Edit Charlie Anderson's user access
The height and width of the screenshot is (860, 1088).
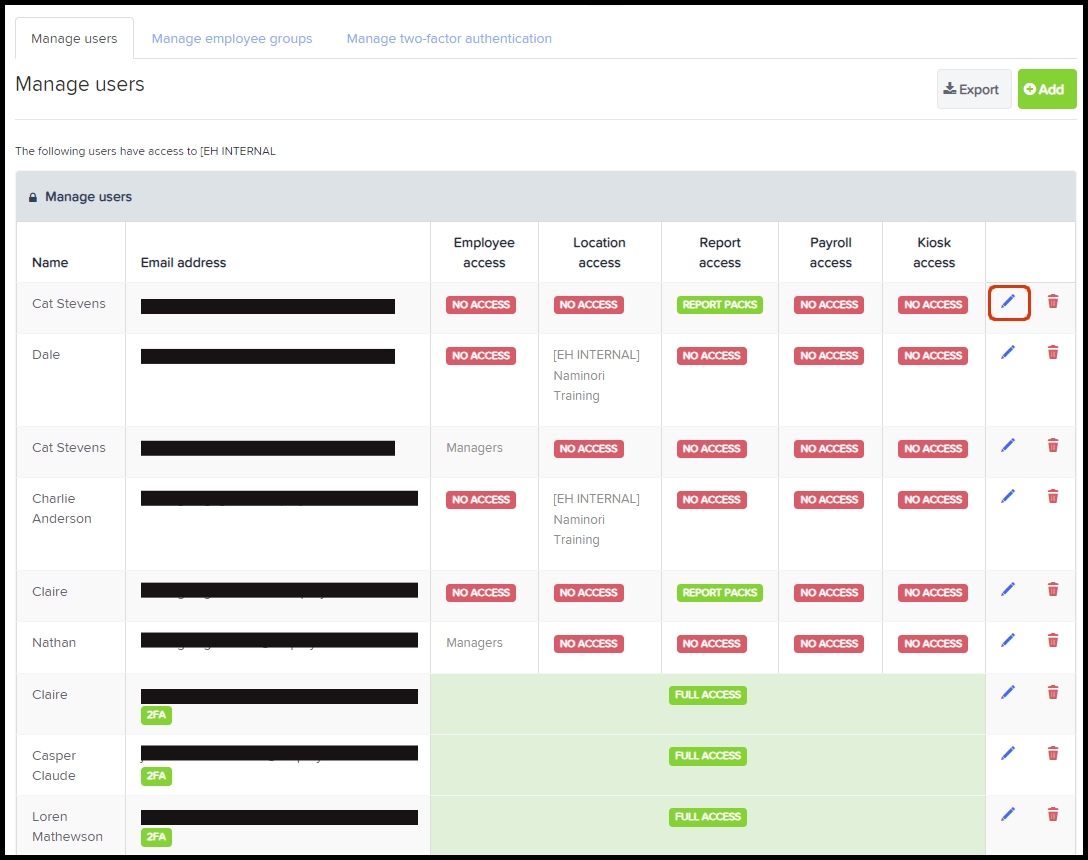pyautogui.click(x=1008, y=496)
